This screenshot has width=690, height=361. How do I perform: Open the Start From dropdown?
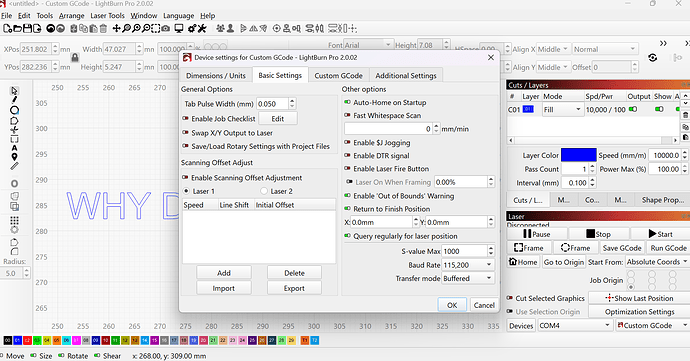(657, 262)
